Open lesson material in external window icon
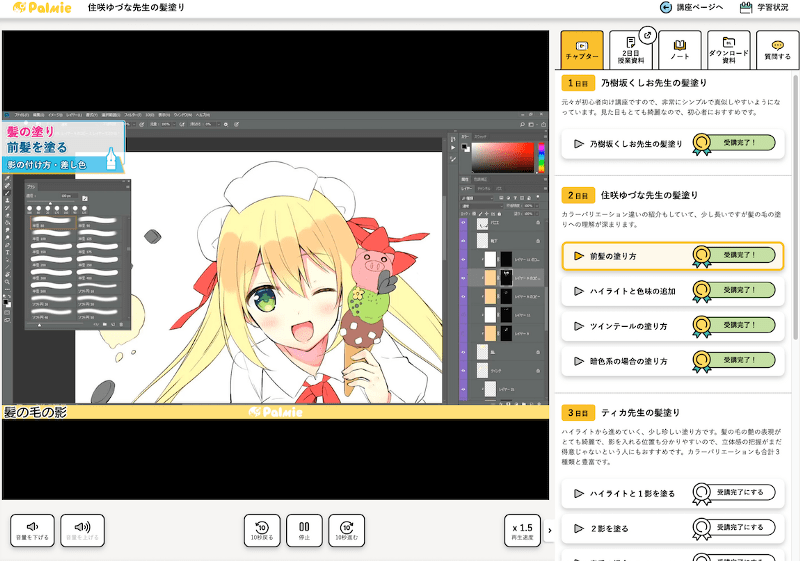This screenshot has height=561, width=800. [x=647, y=35]
